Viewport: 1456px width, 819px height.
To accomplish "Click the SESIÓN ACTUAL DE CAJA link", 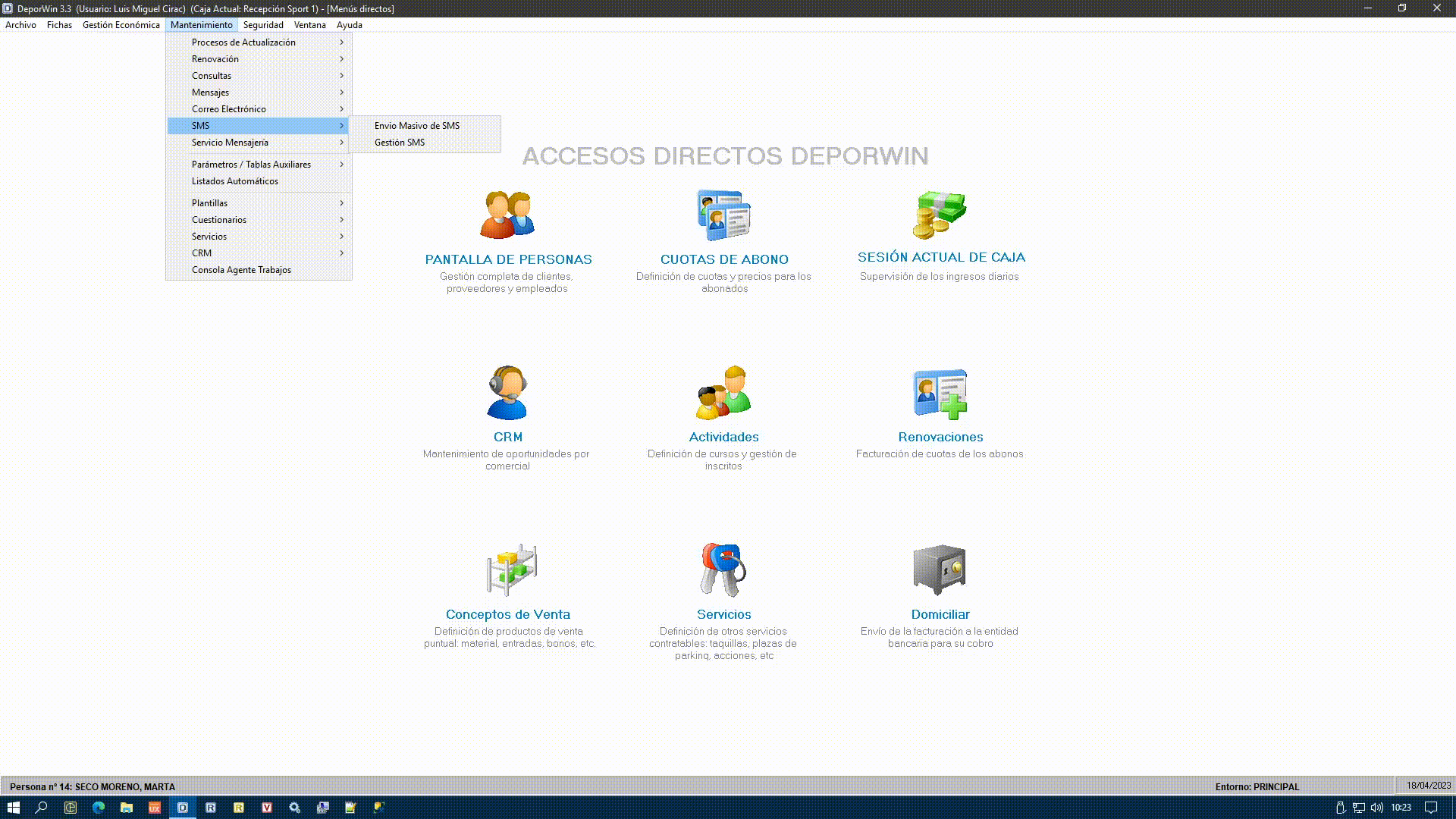I will pos(941,257).
